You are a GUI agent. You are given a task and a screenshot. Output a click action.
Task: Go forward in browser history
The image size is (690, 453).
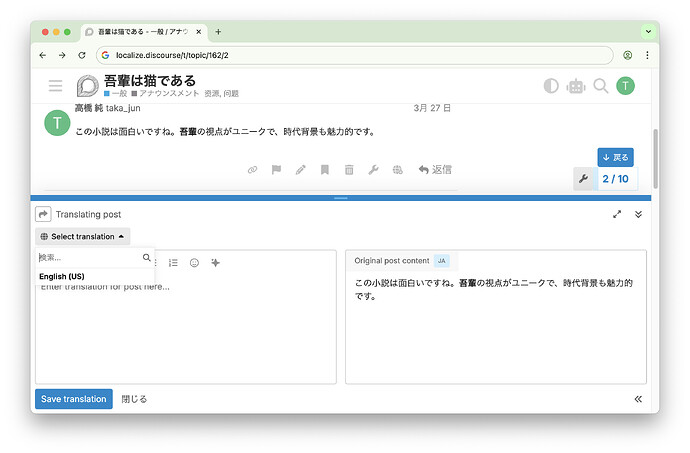62,55
